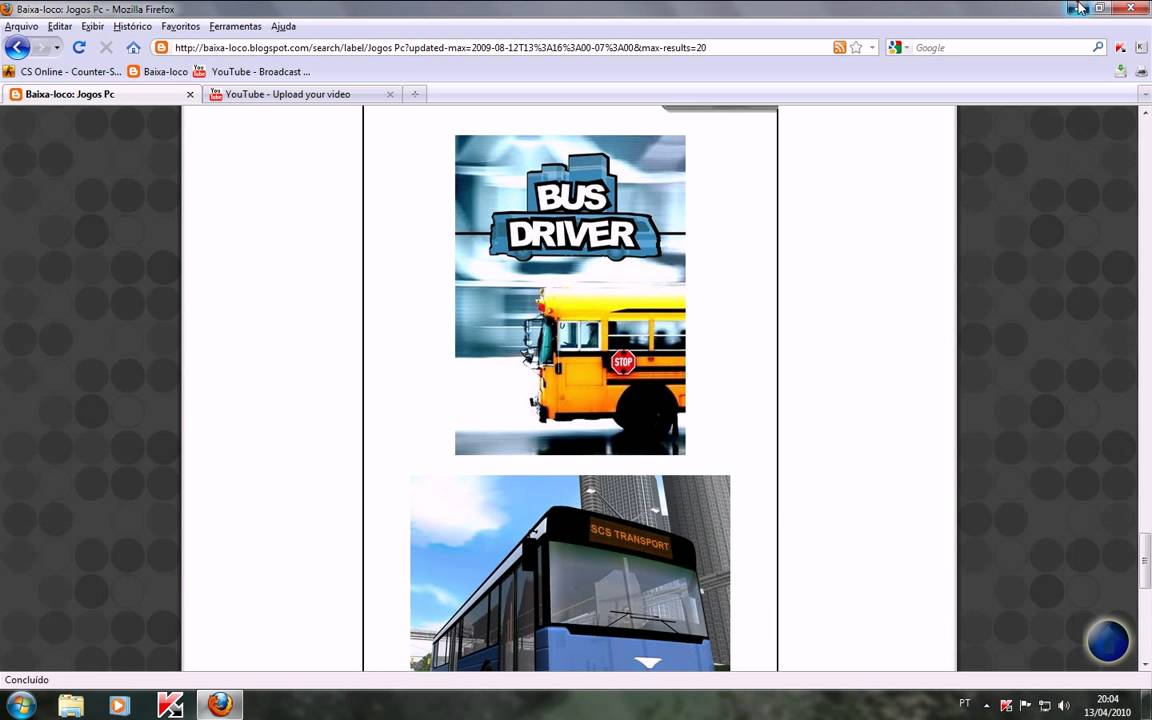Click the search magnifying glass icon
1152x720 pixels.
[1097, 47]
